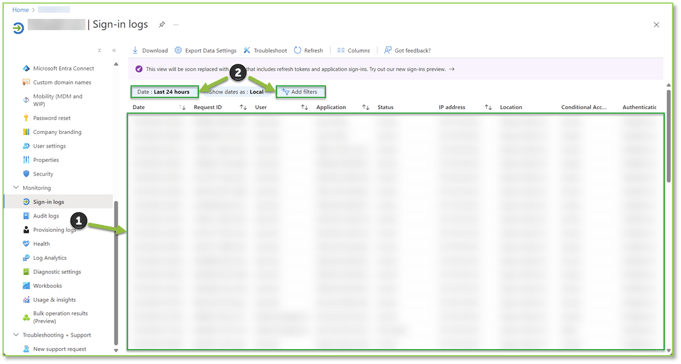Screen dimensions: 681x364
Task: Collapse the Monitoring section
Action: coord(16,188)
